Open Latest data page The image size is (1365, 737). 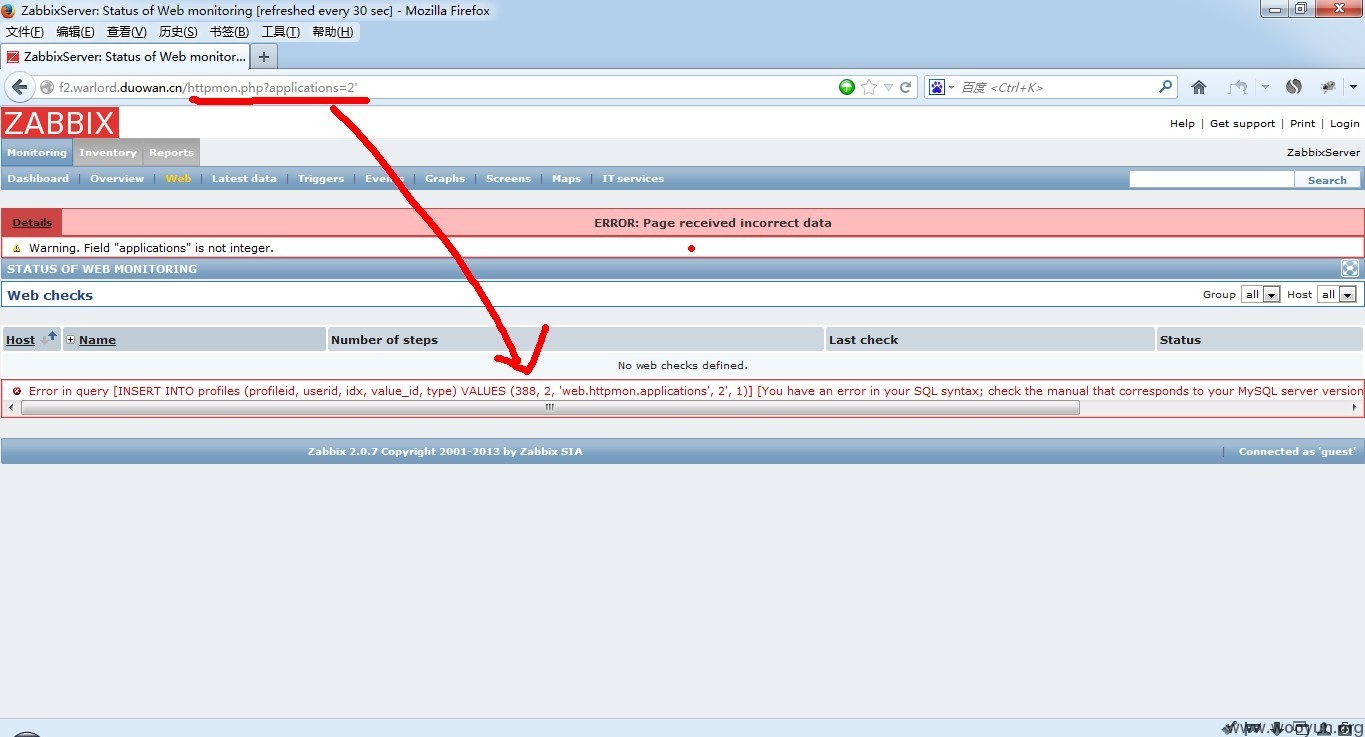pos(244,179)
